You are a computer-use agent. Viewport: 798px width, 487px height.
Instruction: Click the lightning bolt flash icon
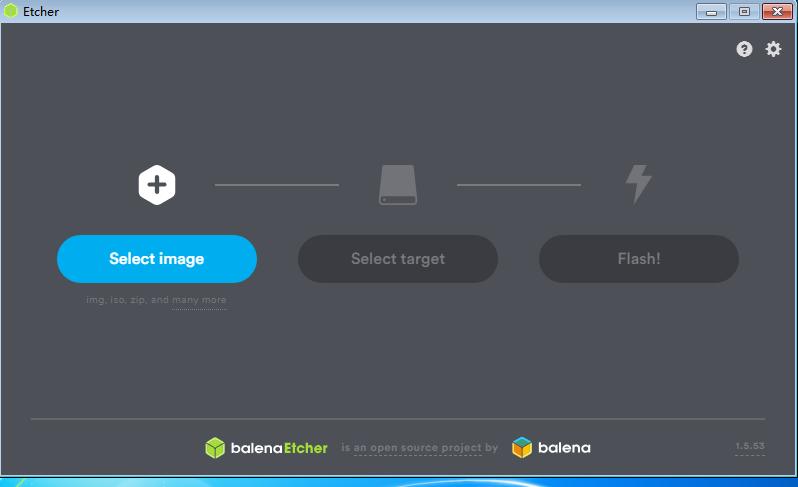click(638, 184)
